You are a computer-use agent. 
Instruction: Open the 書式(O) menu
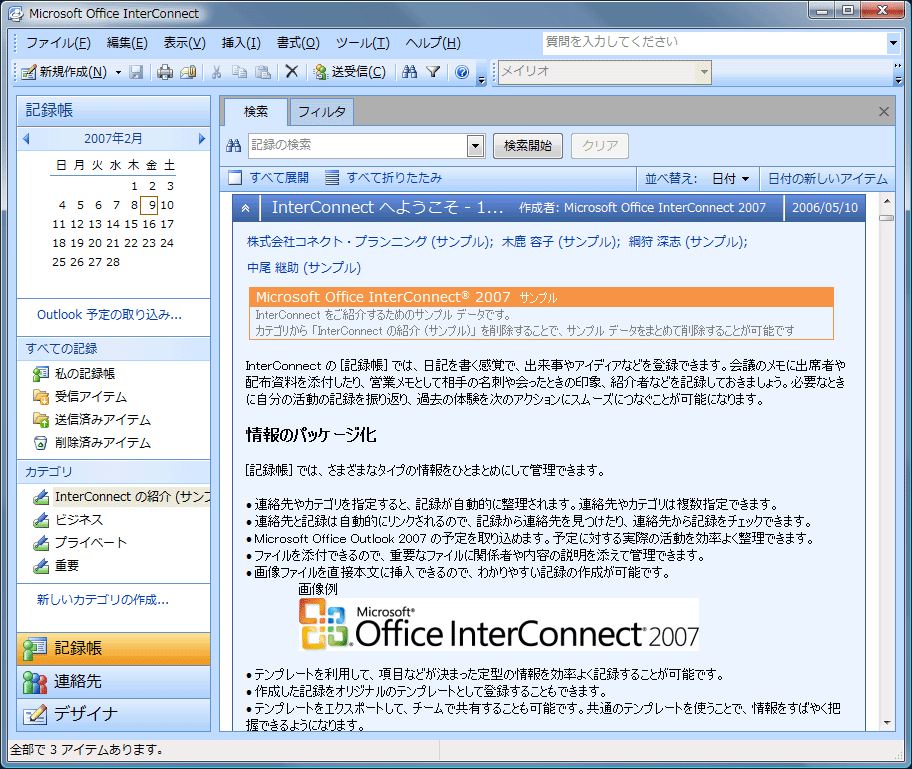[298, 43]
